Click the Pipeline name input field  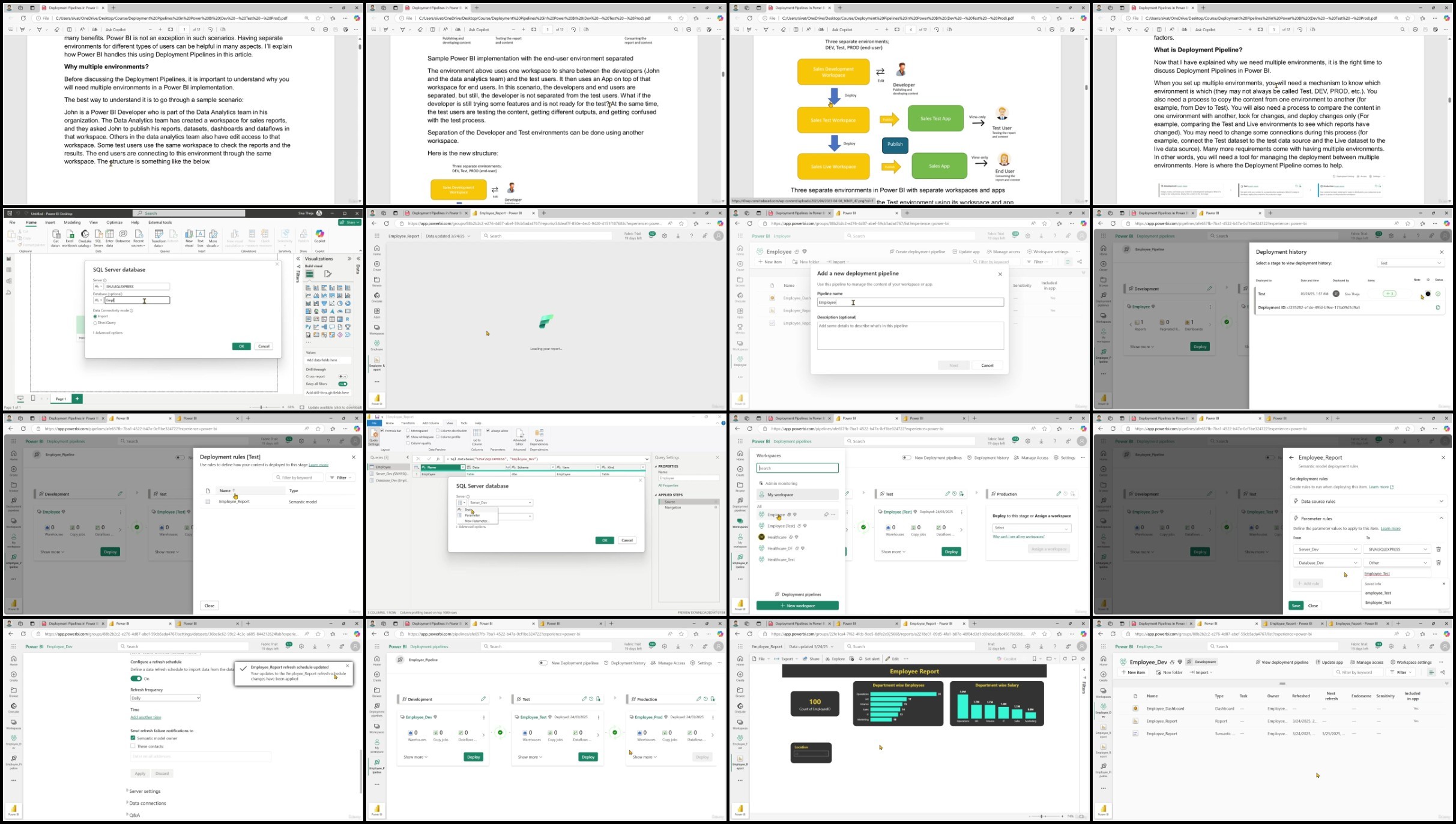(x=910, y=302)
